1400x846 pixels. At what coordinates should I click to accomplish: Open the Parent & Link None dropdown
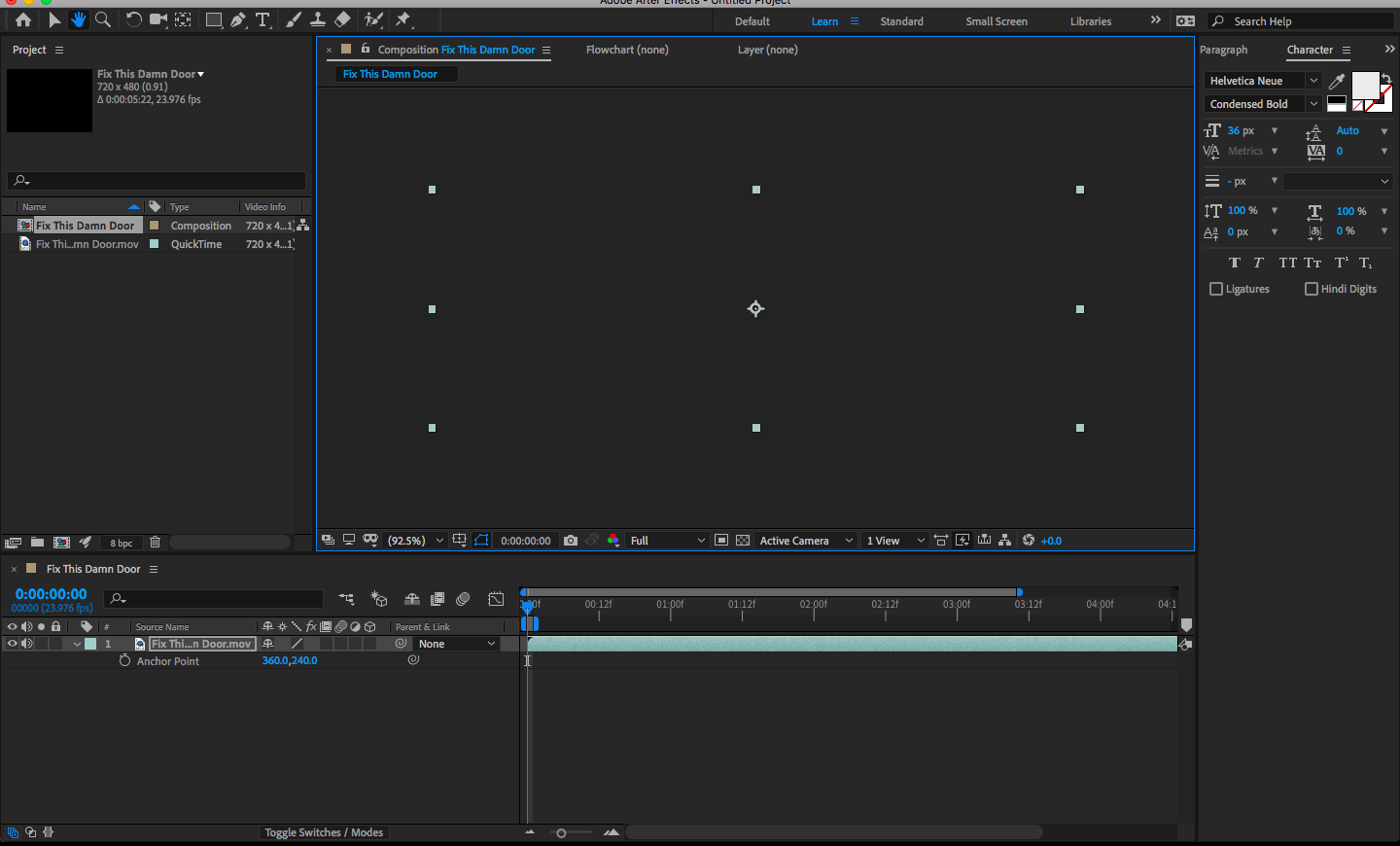(x=456, y=643)
